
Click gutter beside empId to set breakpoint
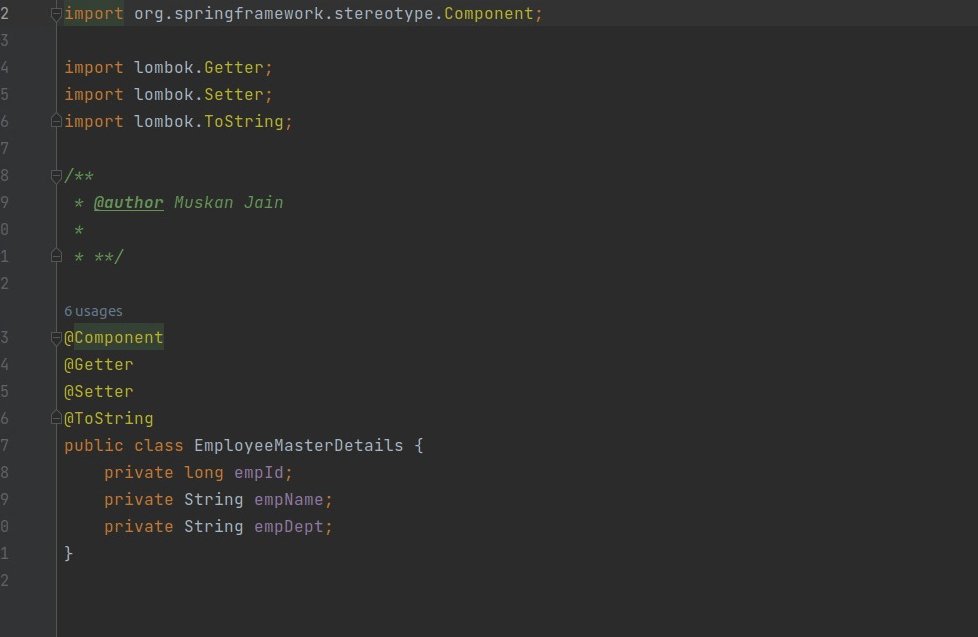[x=40, y=472]
